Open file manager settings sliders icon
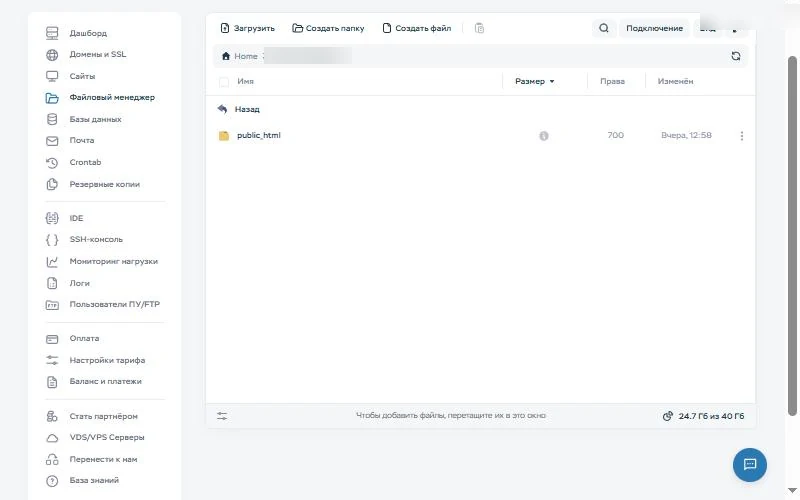800x500 pixels. pyautogui.click(x=222, y=416)
